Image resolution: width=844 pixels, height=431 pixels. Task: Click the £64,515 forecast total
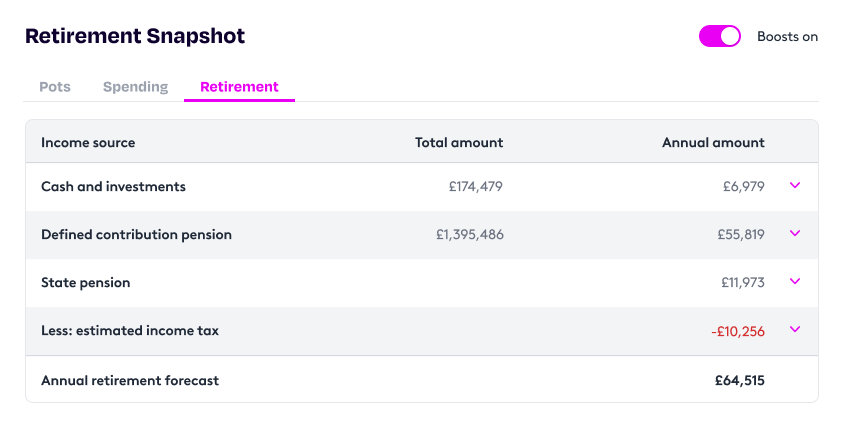click(739, 380)
